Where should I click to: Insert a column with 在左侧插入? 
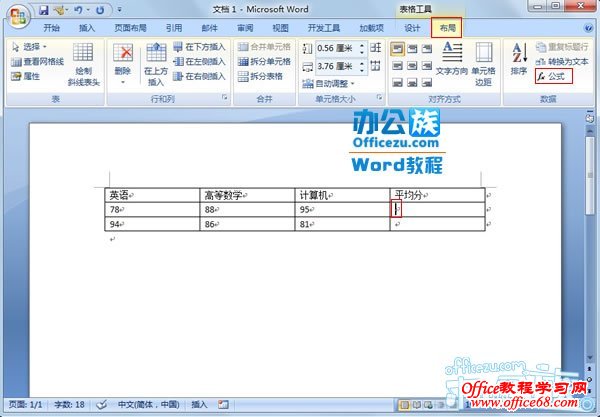[199, 61]
